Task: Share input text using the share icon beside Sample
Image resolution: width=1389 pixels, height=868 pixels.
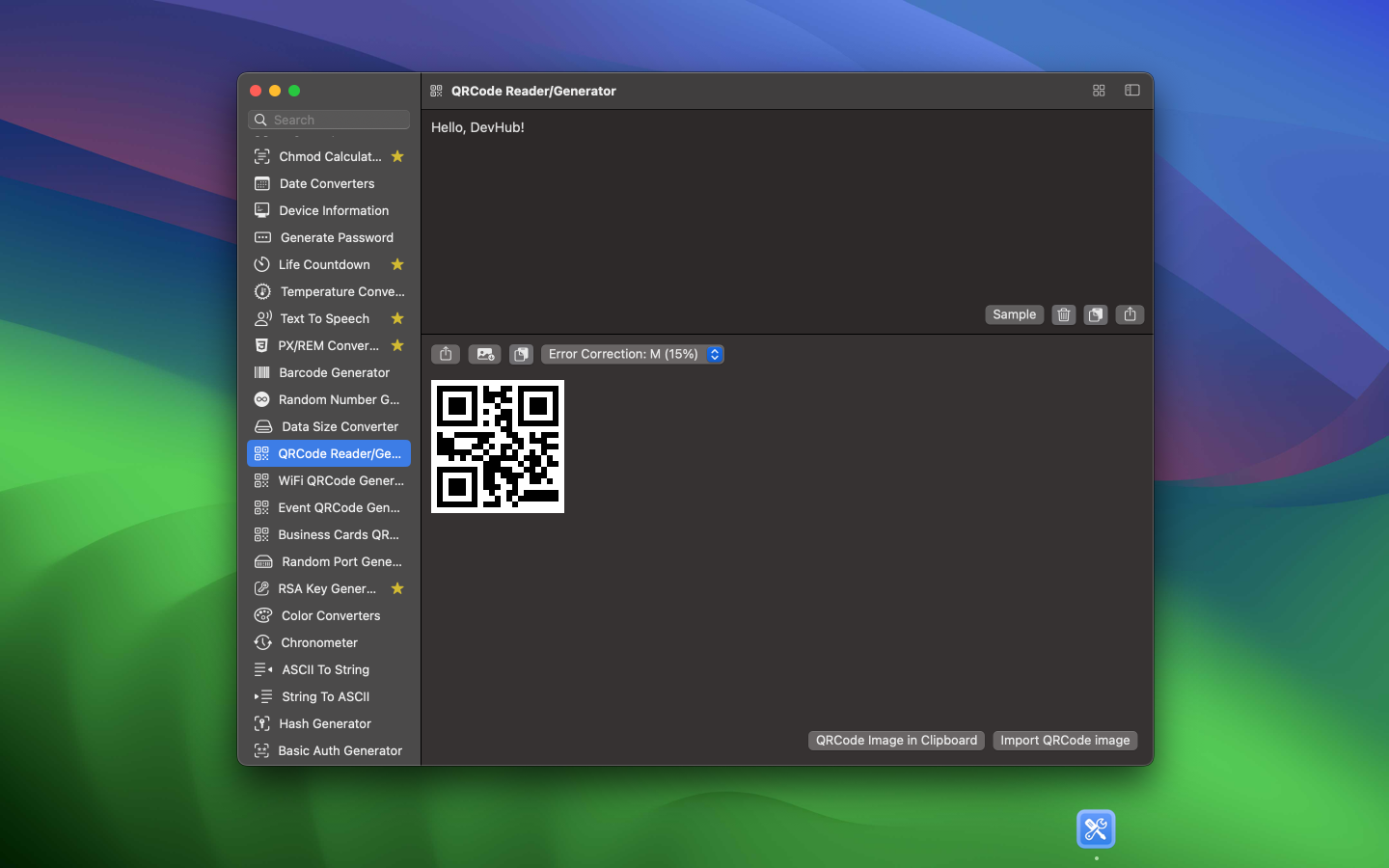Action: click(1130, 314)
